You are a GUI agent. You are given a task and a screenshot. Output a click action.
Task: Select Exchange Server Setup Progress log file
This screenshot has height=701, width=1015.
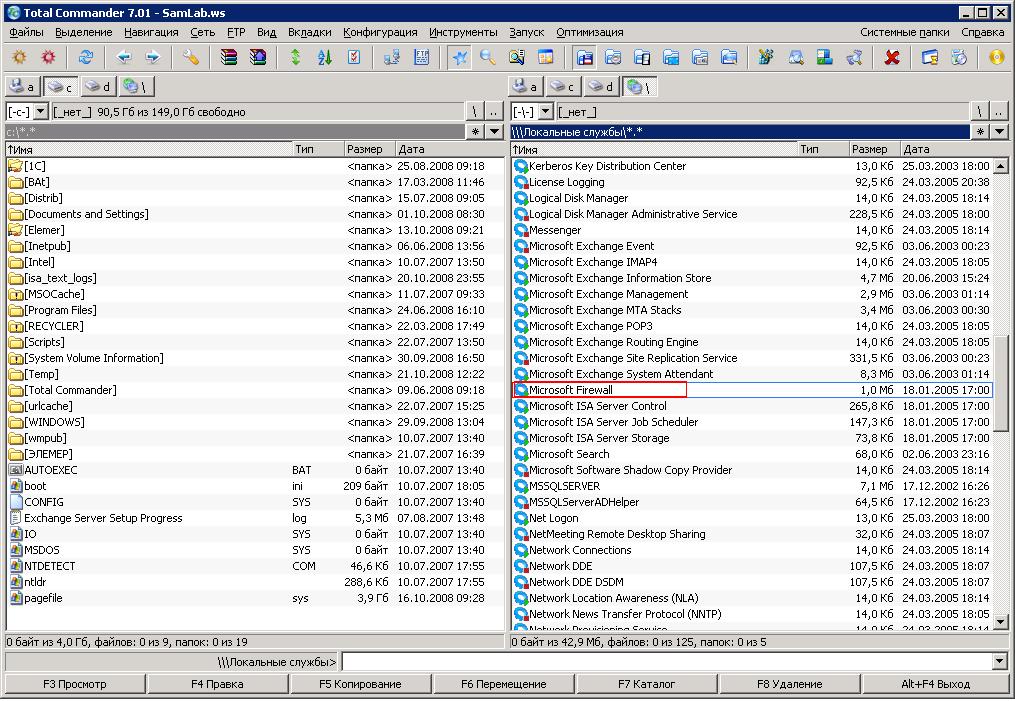[x=254, y=518]
